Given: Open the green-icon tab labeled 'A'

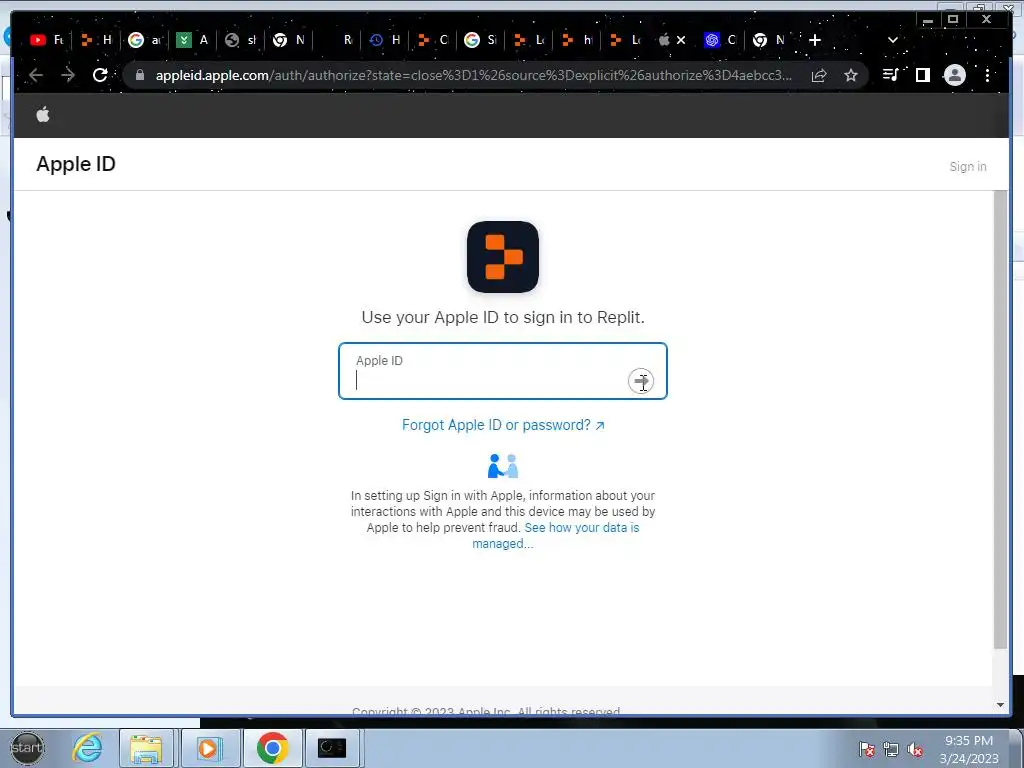Looking at the screenshot, I should 193,40.
